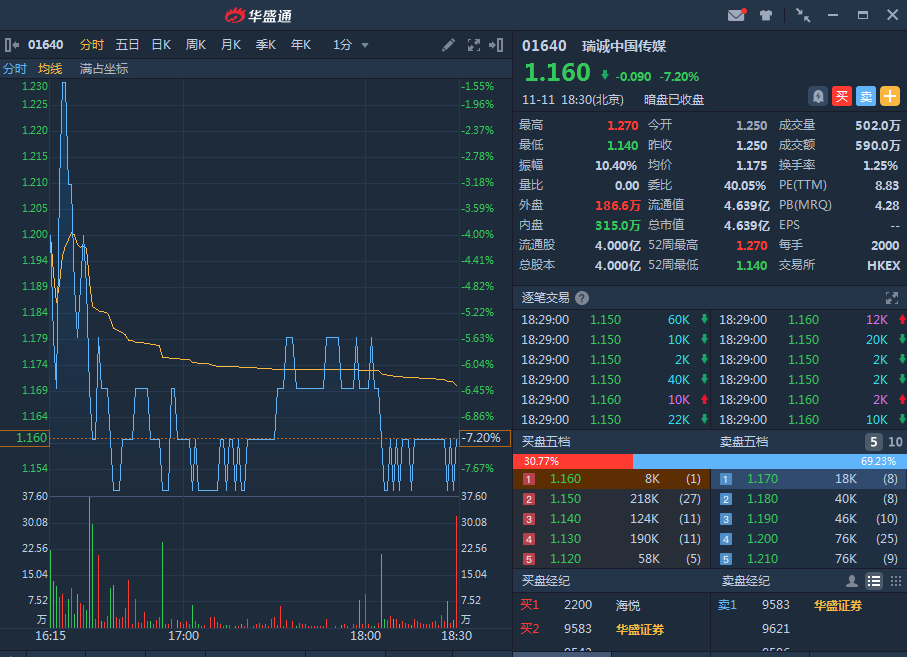Click sell broker code 9621
Screen dimensions: 907x657
pos(776,629)
